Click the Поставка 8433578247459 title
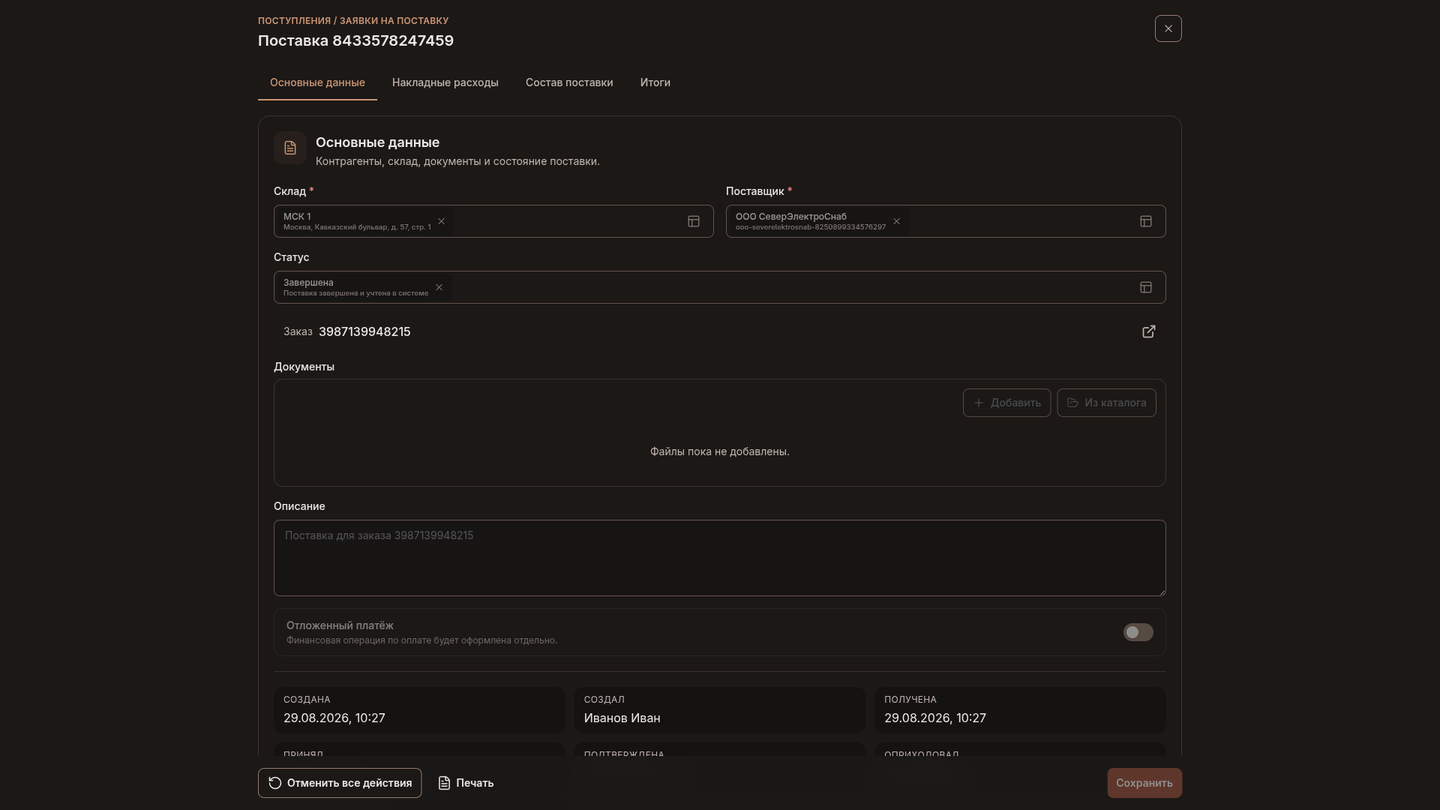This screenshot has width=1440, height=810. pos(356,41)
